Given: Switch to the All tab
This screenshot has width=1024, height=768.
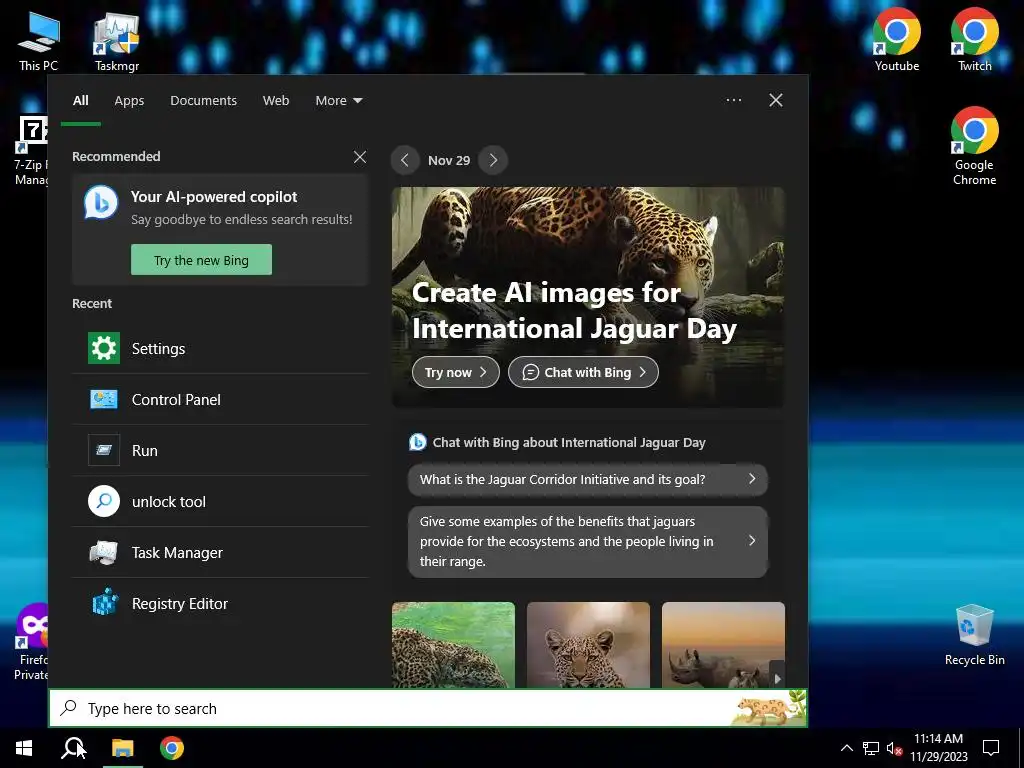Looking at the screenshot, I should [x=80, y=101].
